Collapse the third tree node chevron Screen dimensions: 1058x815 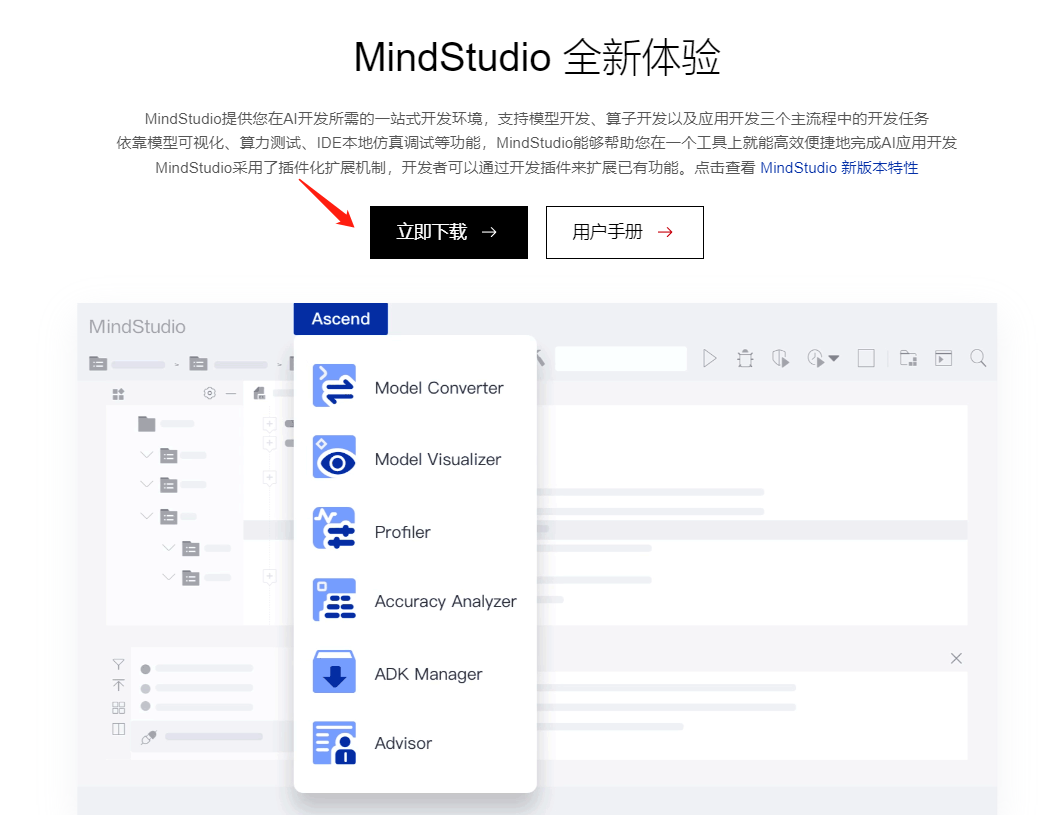pos(146,516)
